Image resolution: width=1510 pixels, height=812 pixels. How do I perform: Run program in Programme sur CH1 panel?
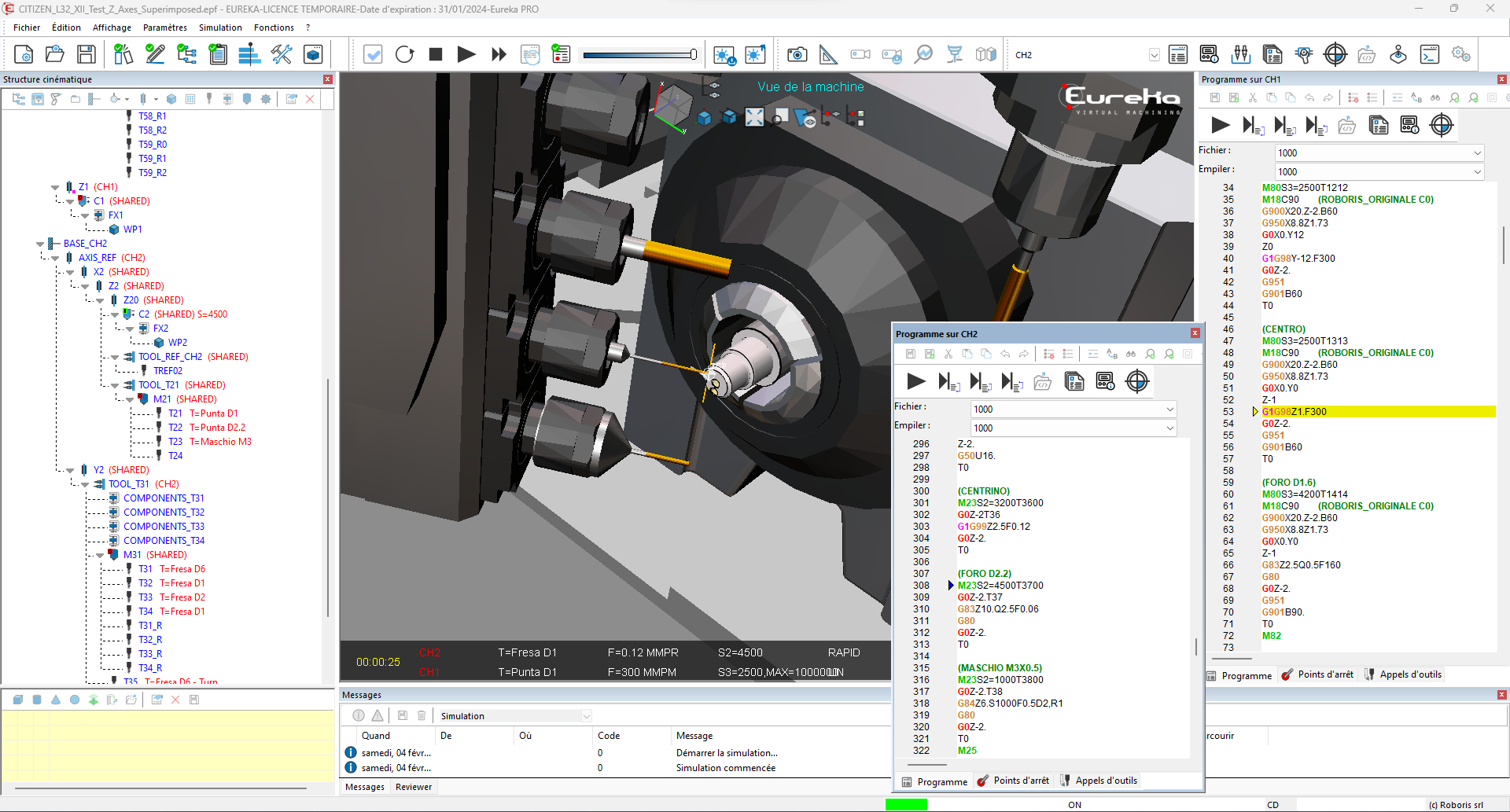[x=1221, y=125]
